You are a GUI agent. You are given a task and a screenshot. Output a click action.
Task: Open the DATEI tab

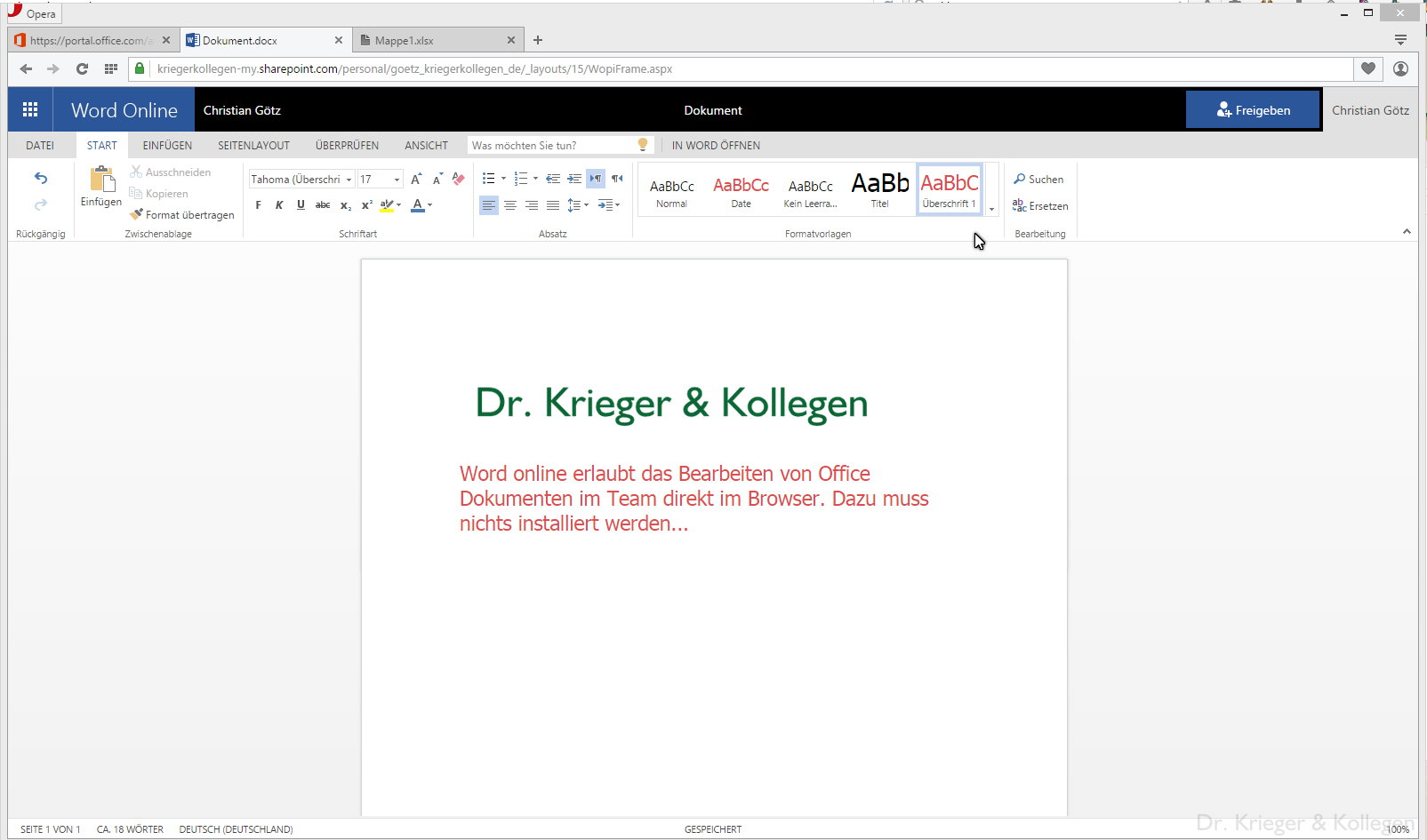pos(40,145)
